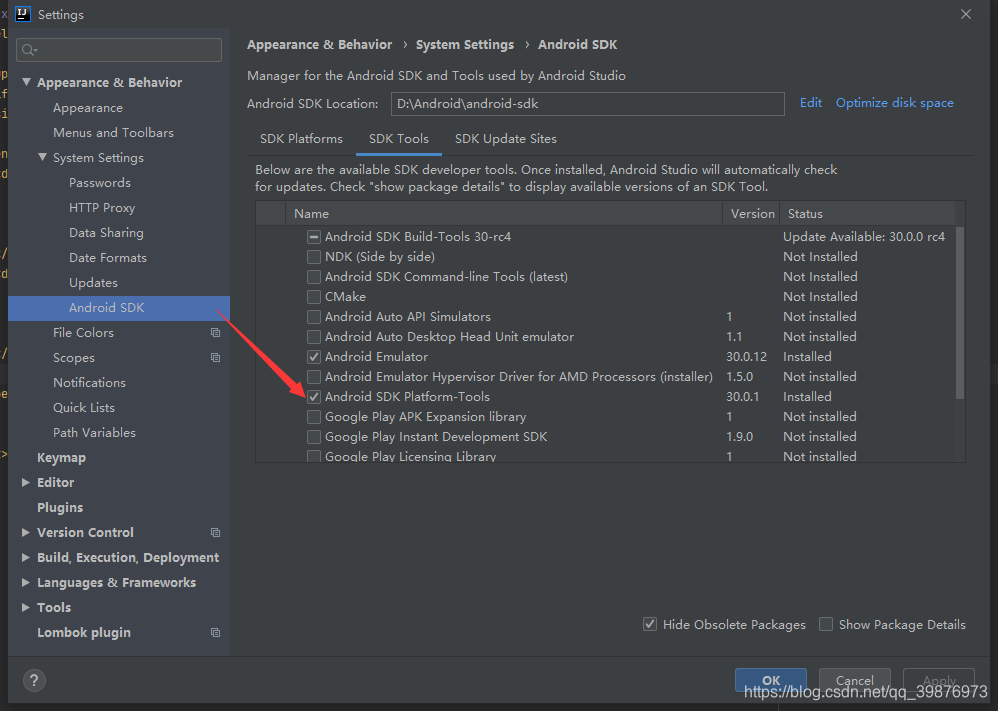
Task: Click the Cancel button
Action: pyautogui.click(x=854, y=680)
